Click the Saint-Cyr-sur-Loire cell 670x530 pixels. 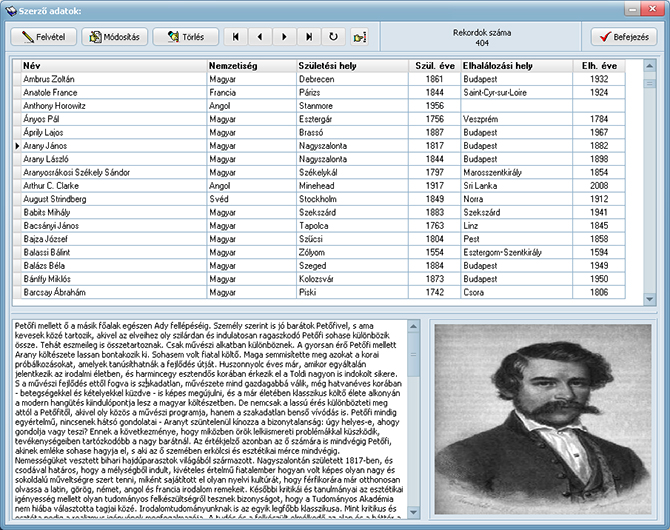tap(517, 92)
